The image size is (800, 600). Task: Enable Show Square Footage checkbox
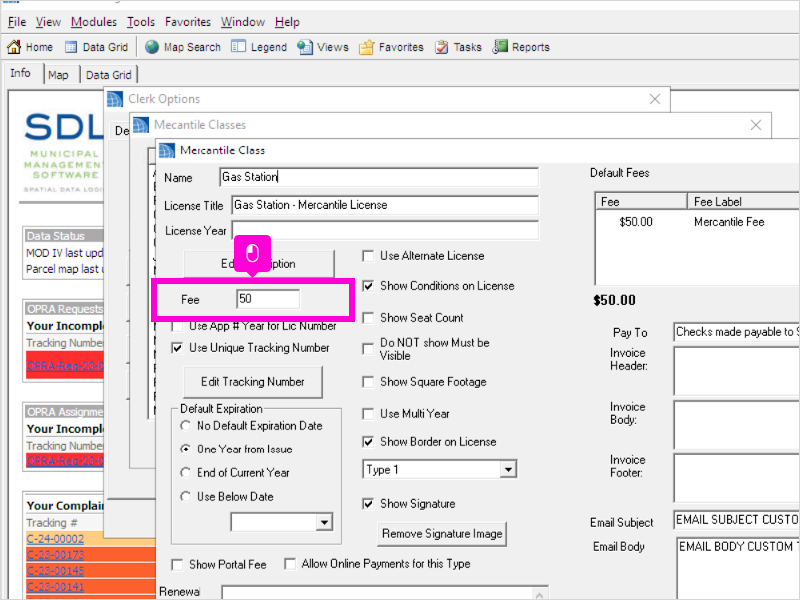(x=368, y=382)
